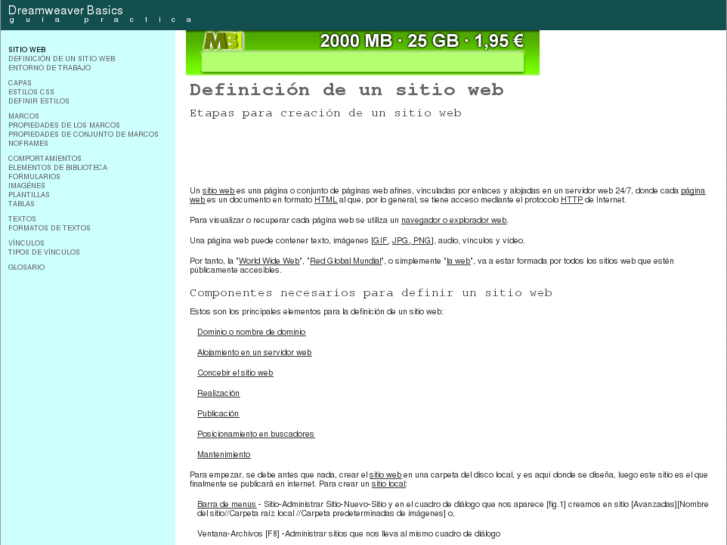This screenshot has height=545, width=727.
Task: Open FORMATOS DE TEXTOS page
Action: 49,228
